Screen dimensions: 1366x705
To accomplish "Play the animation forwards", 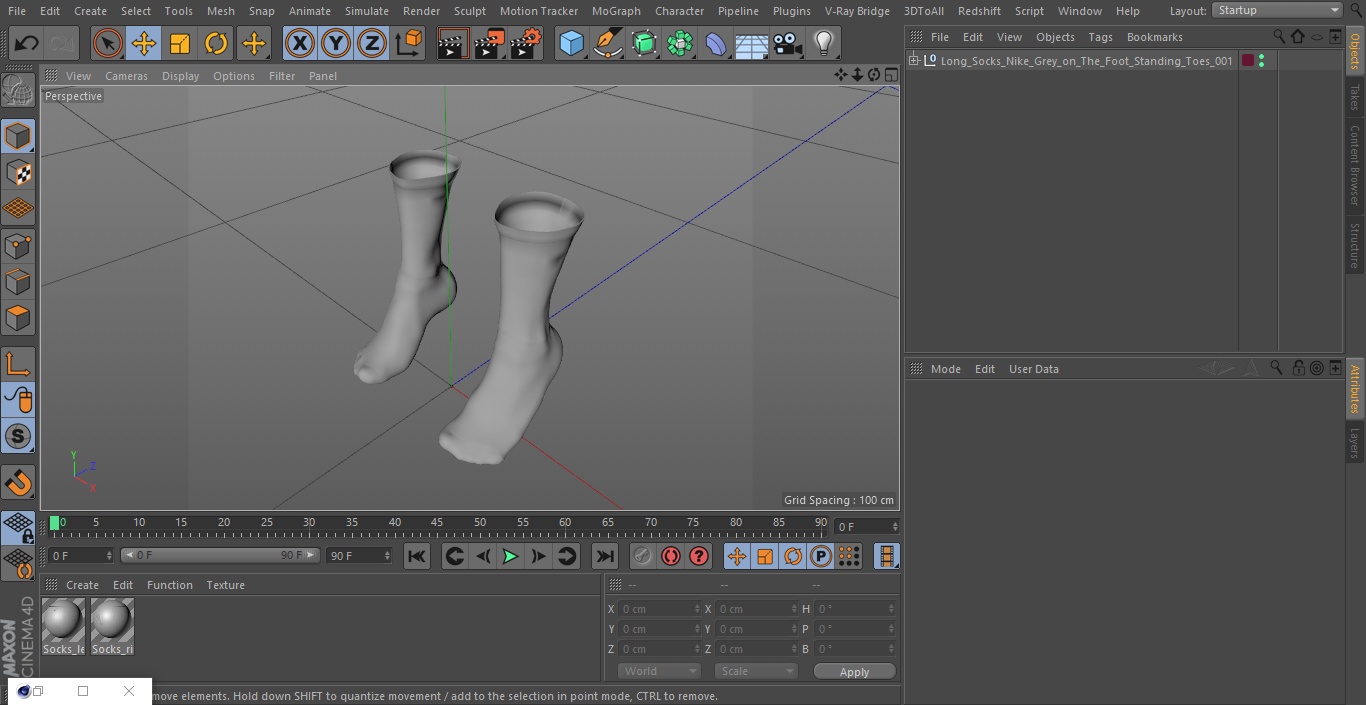I will coord(510,556).
